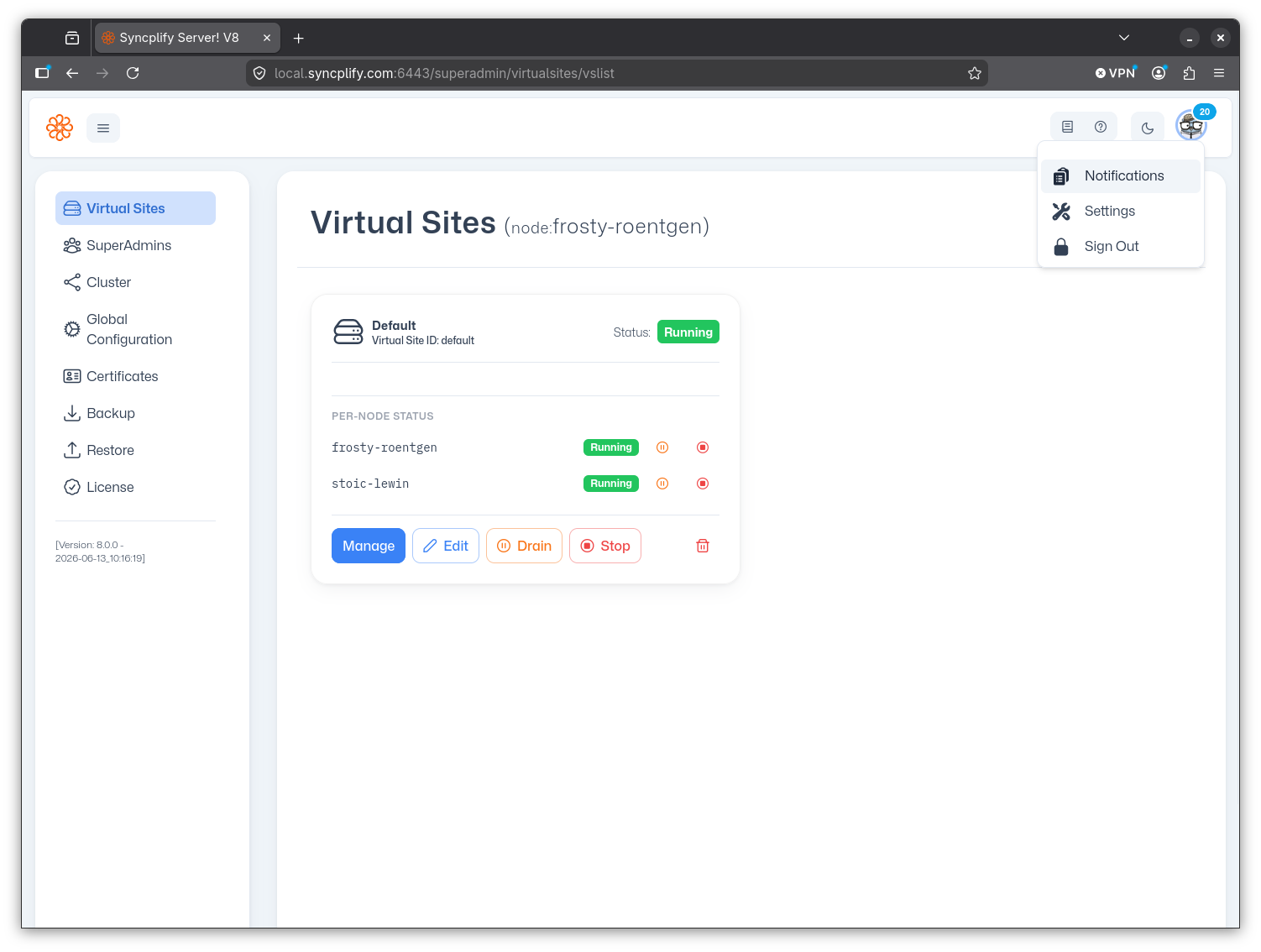This screenshot has height=952, width=1261.
Task: Stop the frosty-roentgen node stop icon
Action: (703, 447)
